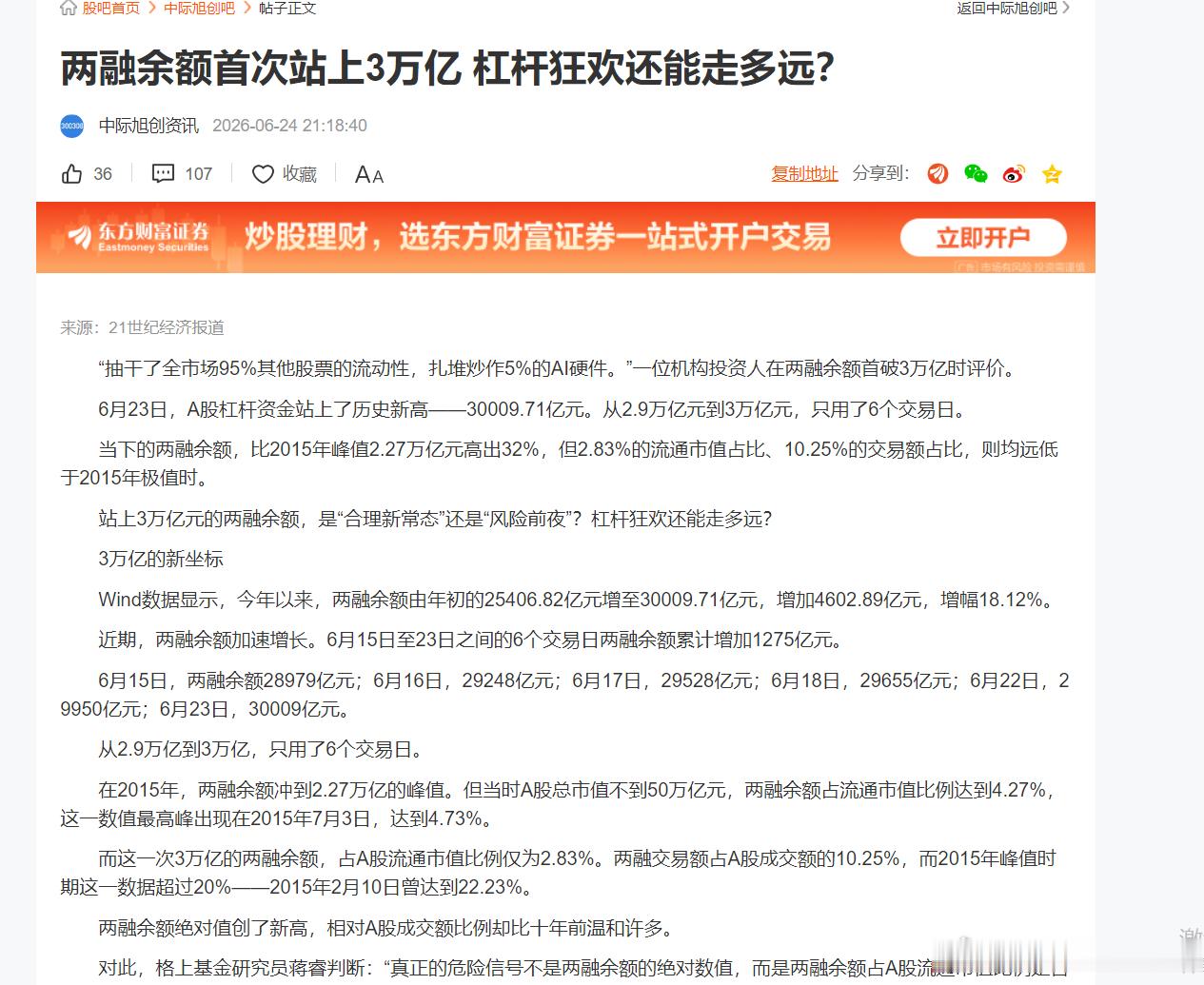Click 返回中际旭创吧 link
The height and width of the screenshot is (985, 1204).
click(x=1013, y=8)
